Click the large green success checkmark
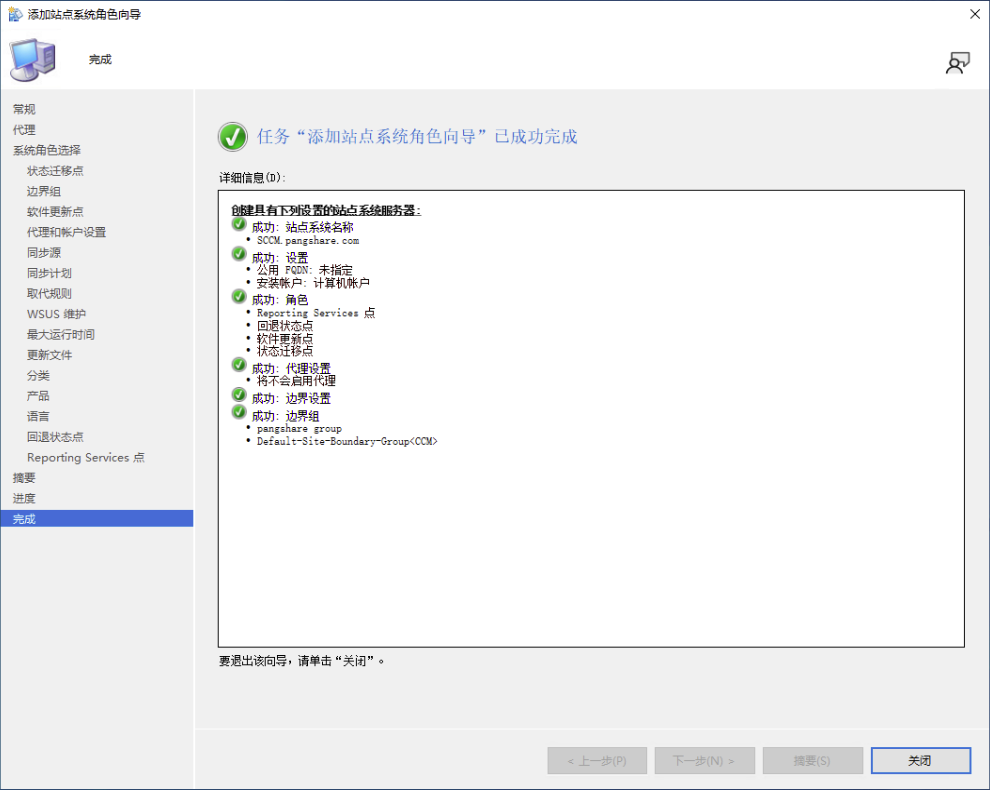The width and height of the screenshot is (990, 790). click(233, 136)
